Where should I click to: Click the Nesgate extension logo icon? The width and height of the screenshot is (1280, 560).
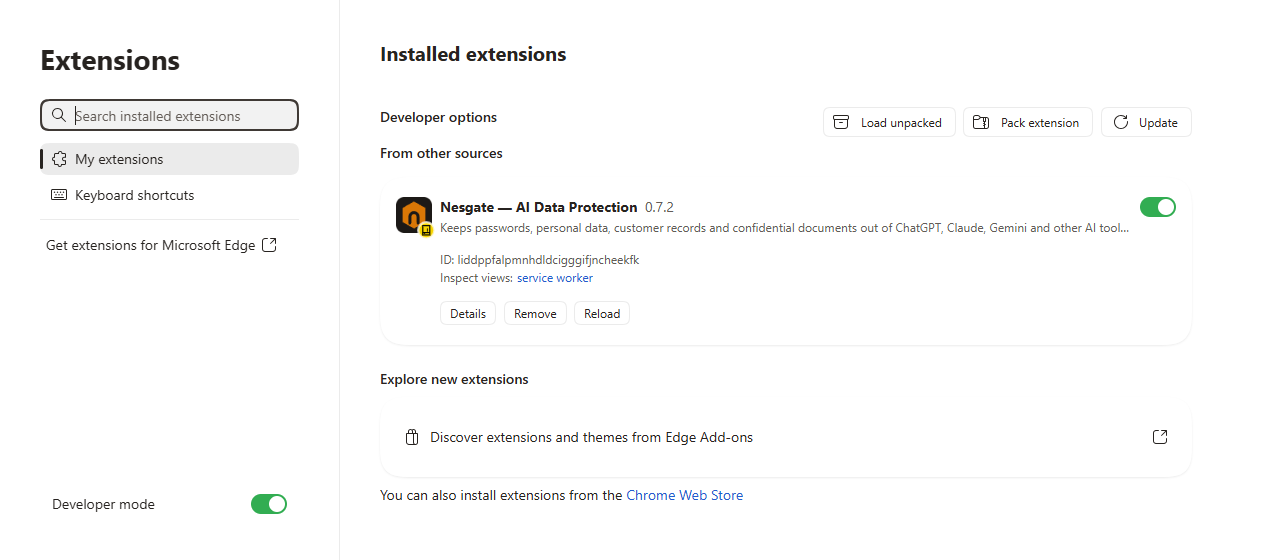(x=414, y=216)
